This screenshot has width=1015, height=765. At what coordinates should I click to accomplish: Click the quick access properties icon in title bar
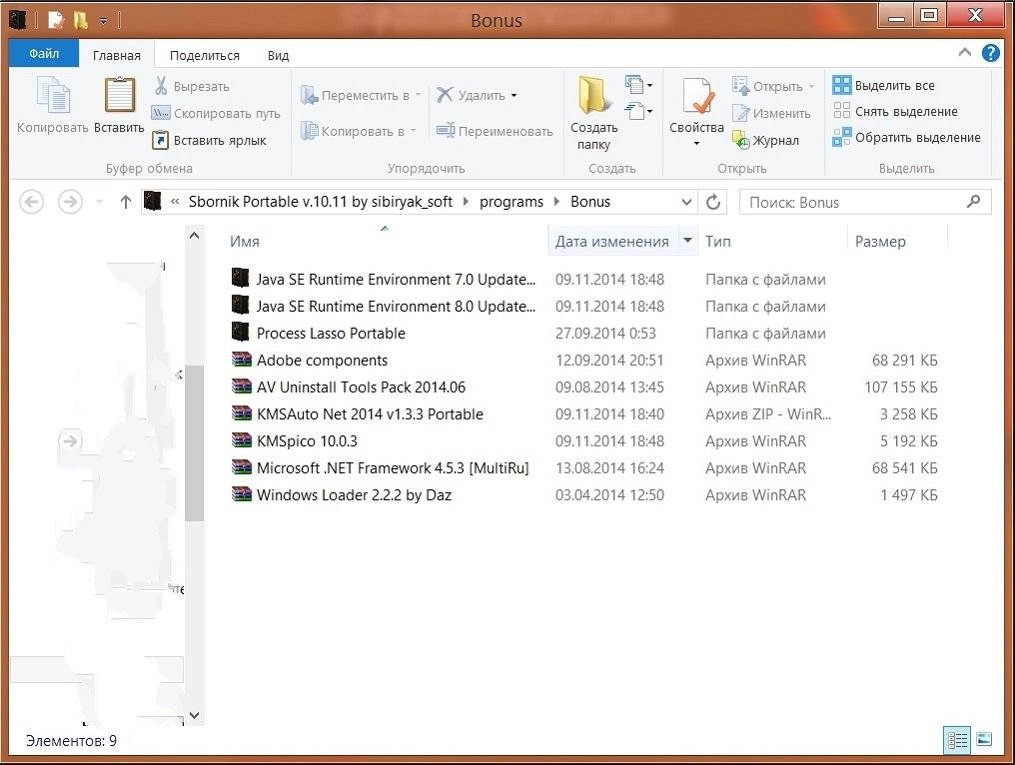[x=56, y=20]
